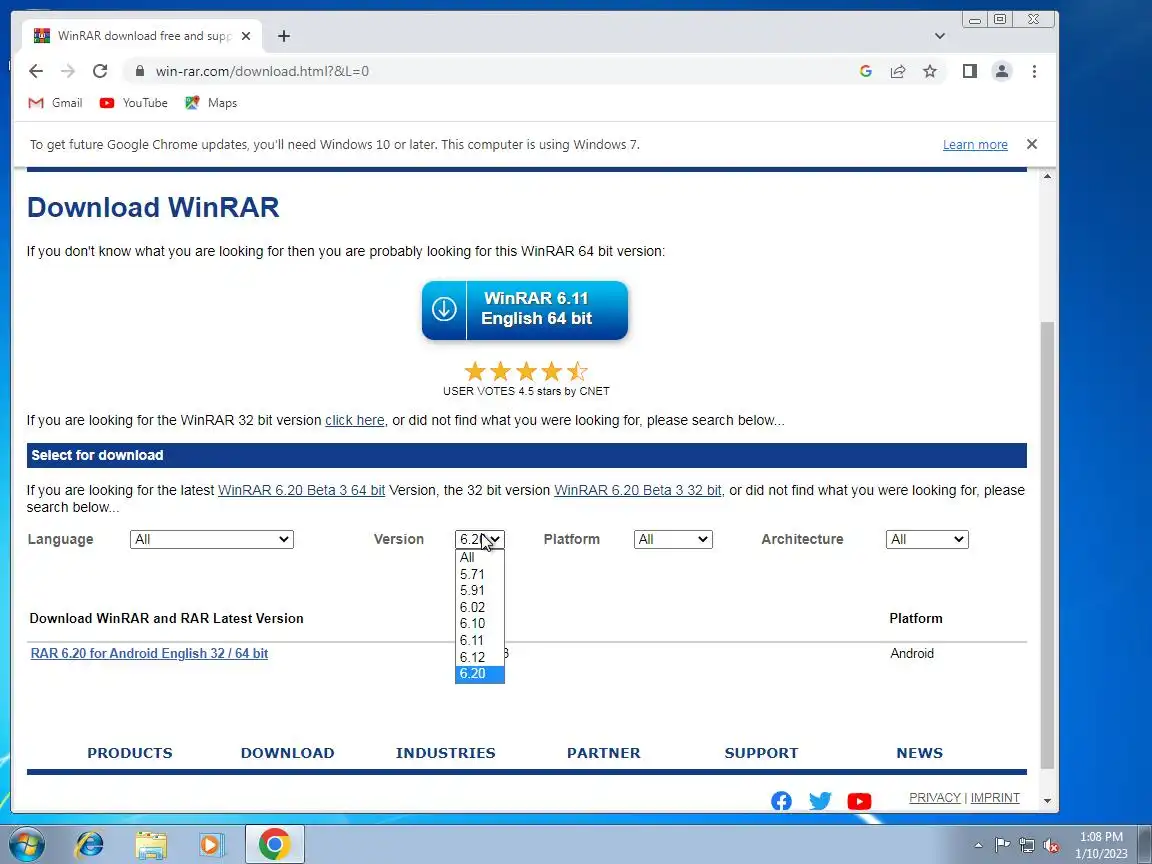Open Windows Media Player from taskbar
The image size is (1152, 864).
point(212,844)
